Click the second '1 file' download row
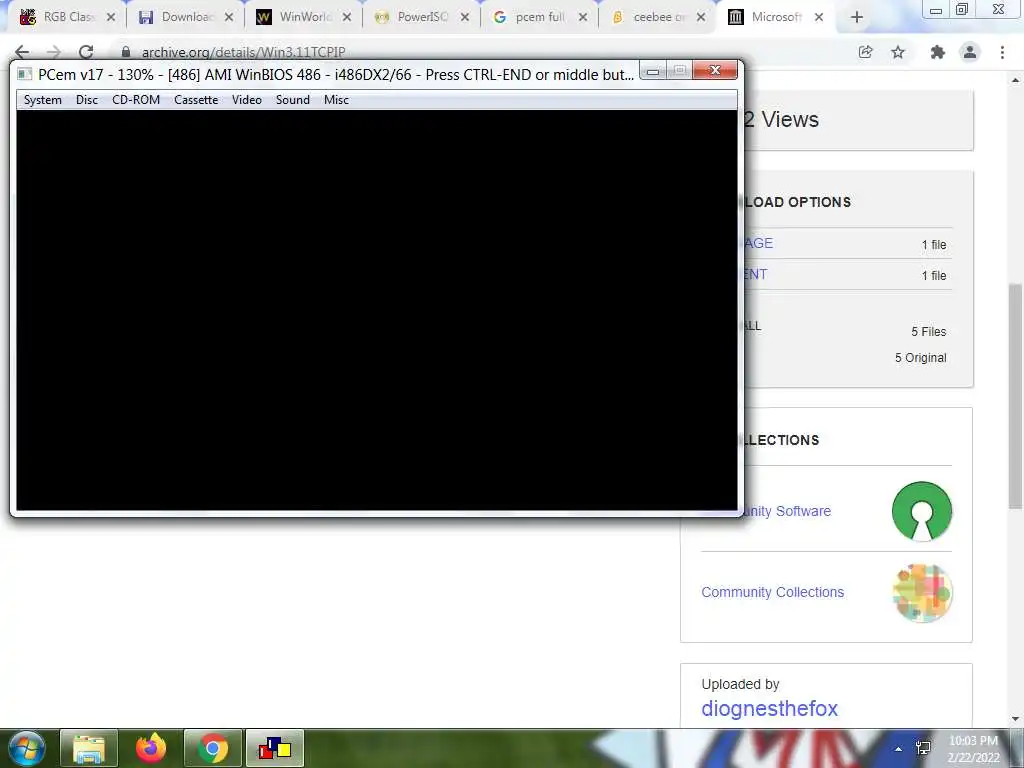Viewport: 1024px width, 768px height. pyautogui.click(x=934, y=276)
